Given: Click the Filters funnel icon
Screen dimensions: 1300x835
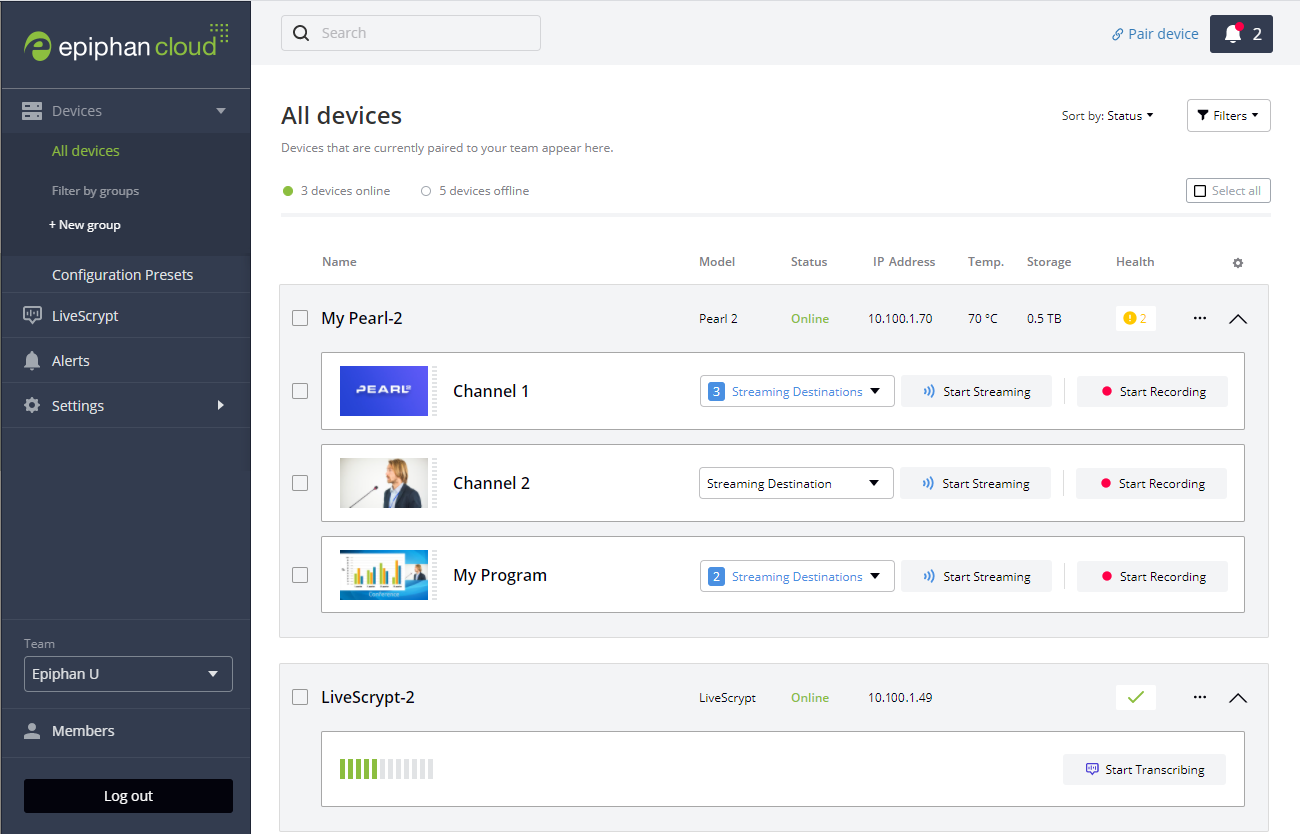Looking at the screenshot, I should point(1203,116).
